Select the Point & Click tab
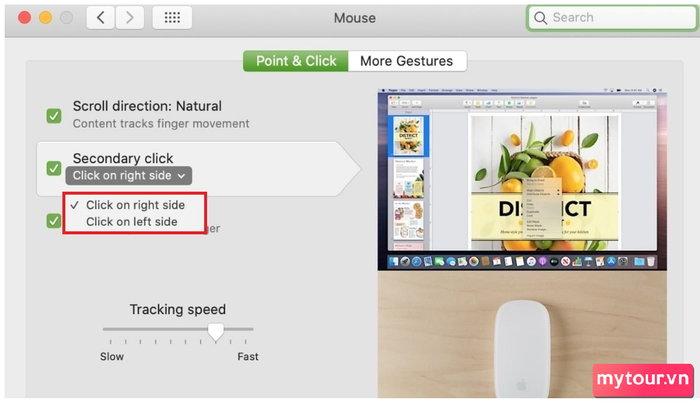The image size is (700, 405). (x=296, y=61)
